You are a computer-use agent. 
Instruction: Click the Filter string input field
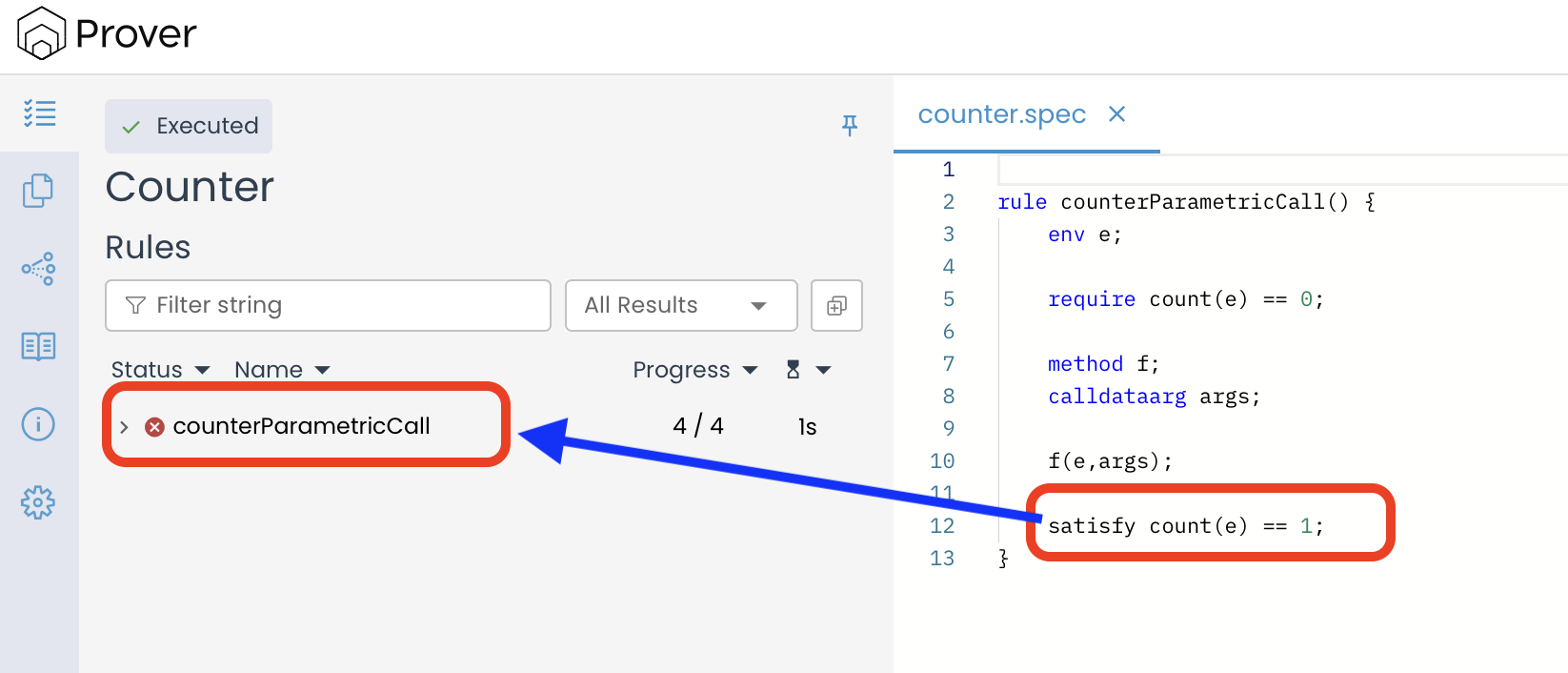[x=328, y=306]
